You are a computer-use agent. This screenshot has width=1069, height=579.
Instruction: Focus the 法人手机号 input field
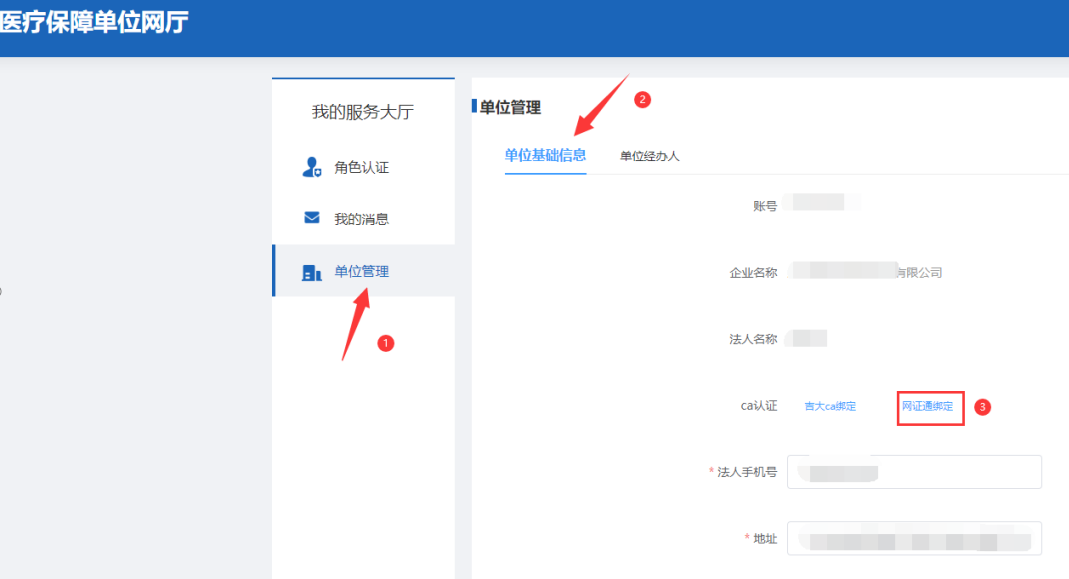914,472
